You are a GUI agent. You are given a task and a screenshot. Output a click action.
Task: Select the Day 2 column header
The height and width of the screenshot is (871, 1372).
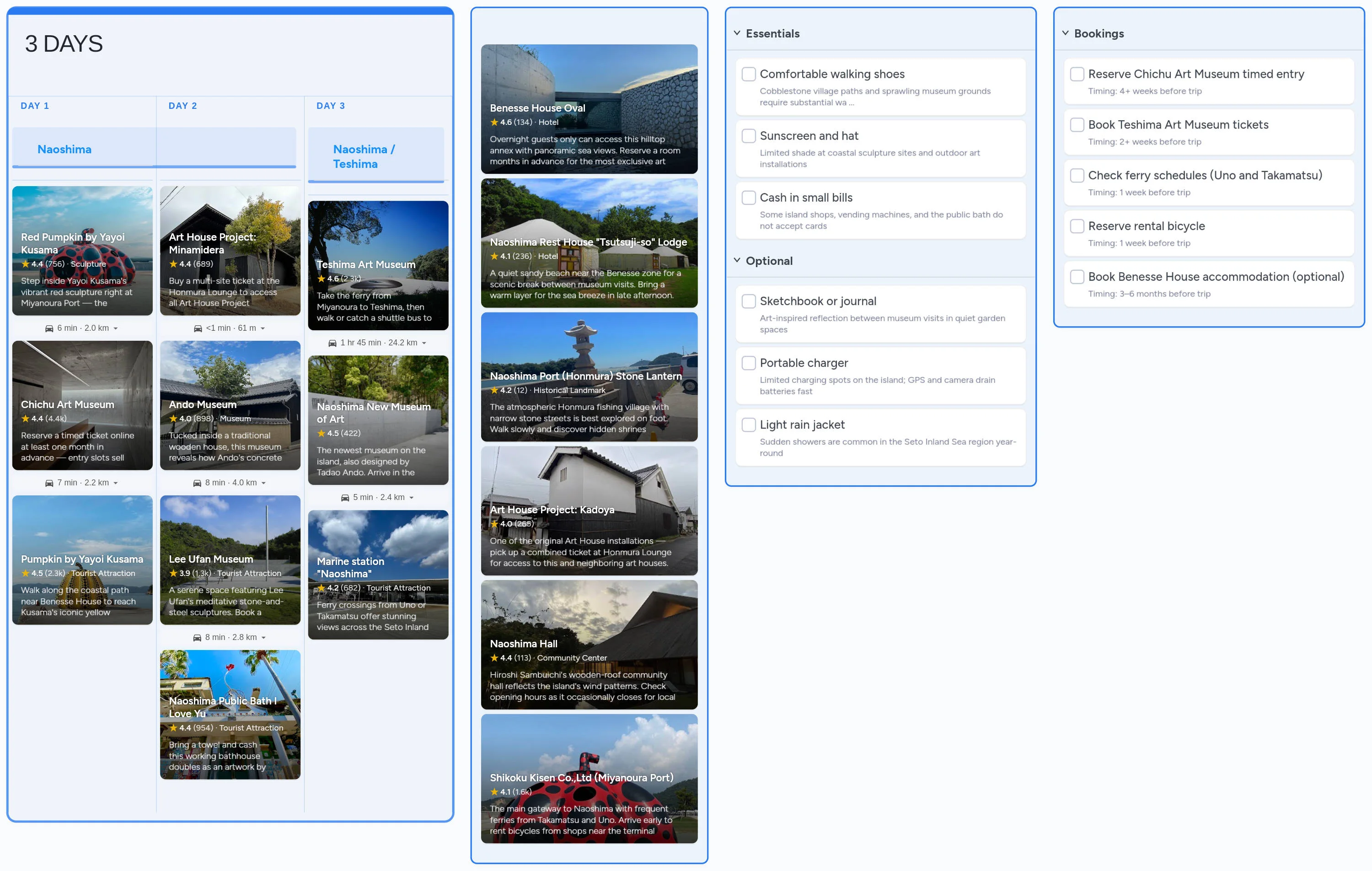point(183,106)
